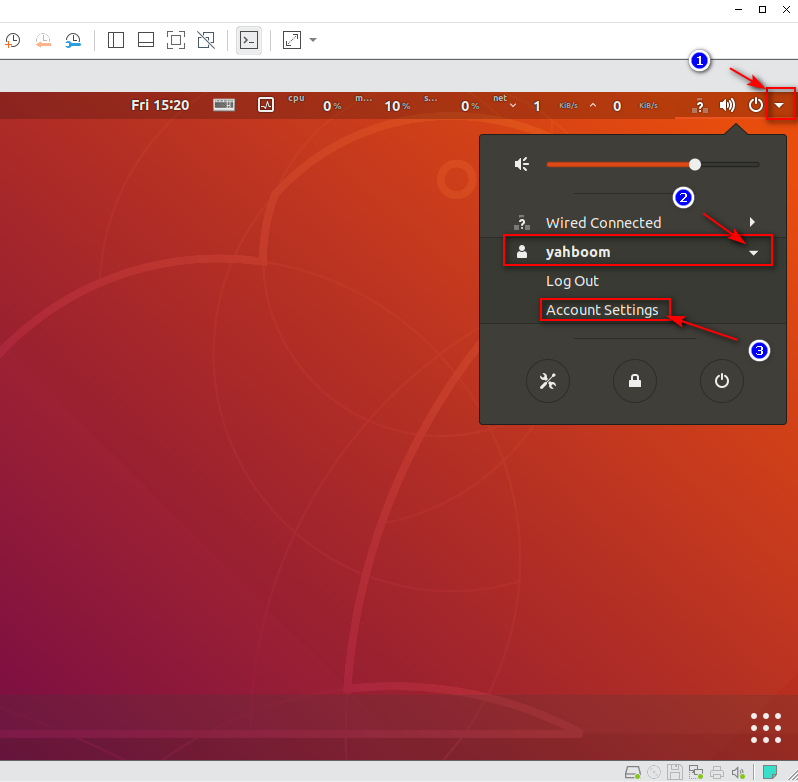
Task: Open the snapshot manager icon
Action: pyautogui.click(x=73, y=40)
